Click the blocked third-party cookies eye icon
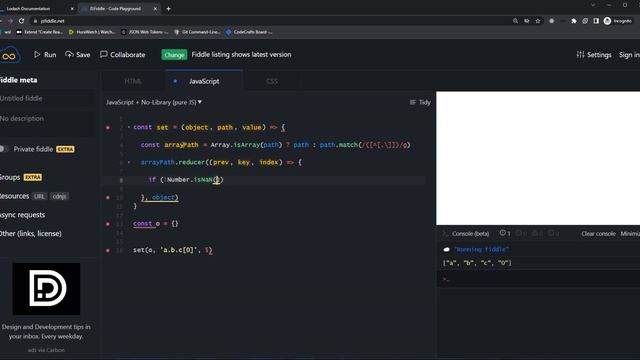The image size is (640, 360). tap(527, 21)
